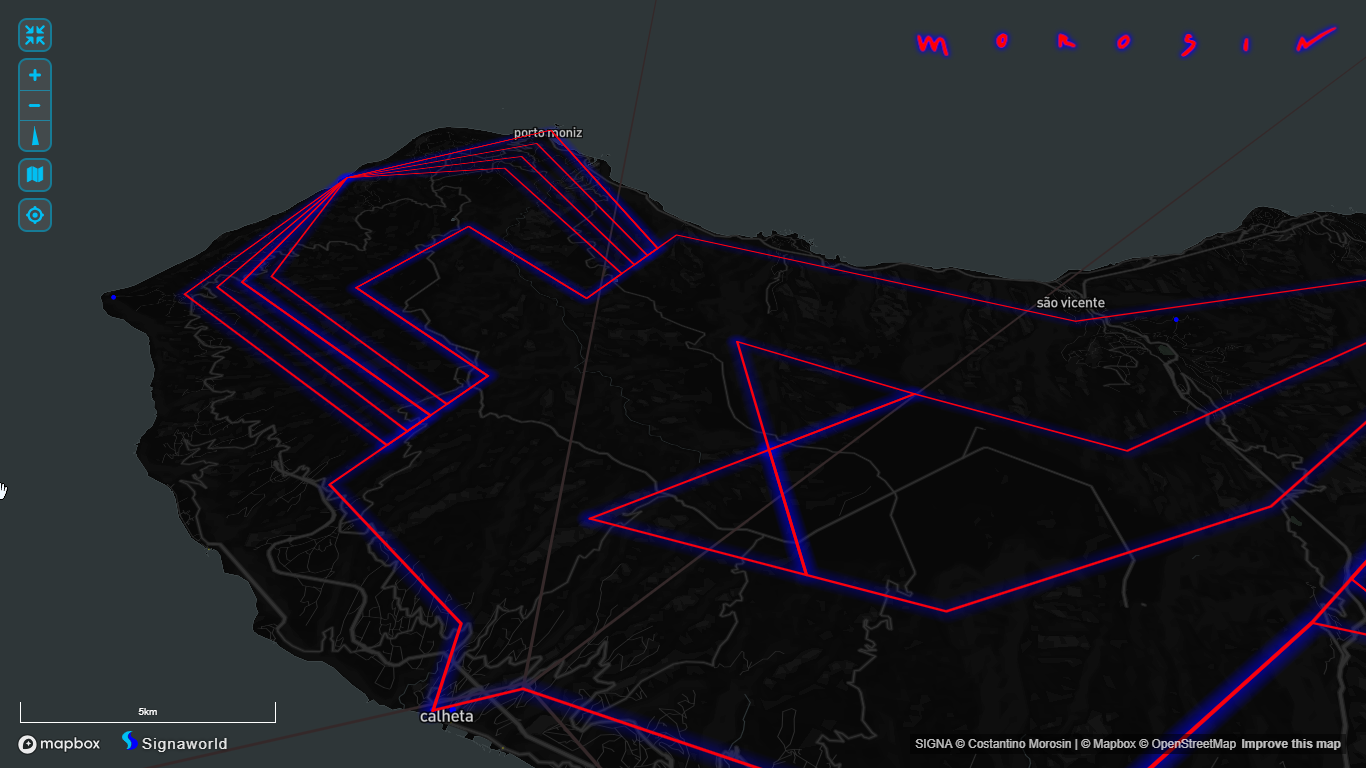Select the porto moniz map label

pyautogui.click(x=548, y=133)
